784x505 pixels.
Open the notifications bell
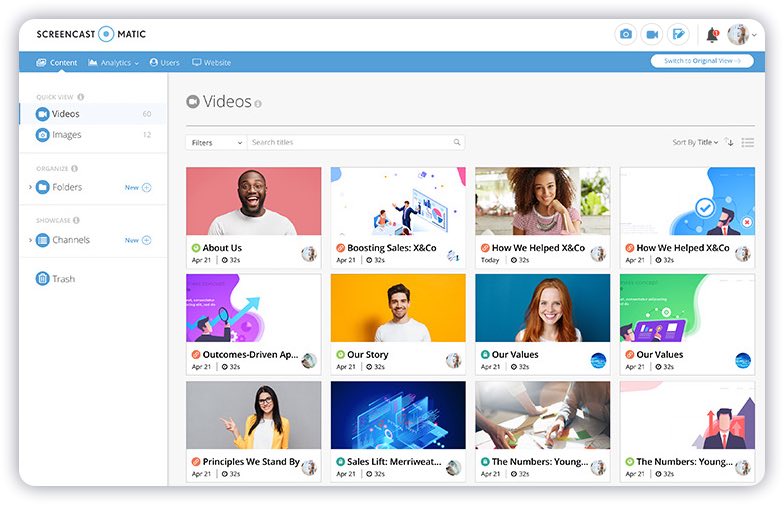pos(712,34)
